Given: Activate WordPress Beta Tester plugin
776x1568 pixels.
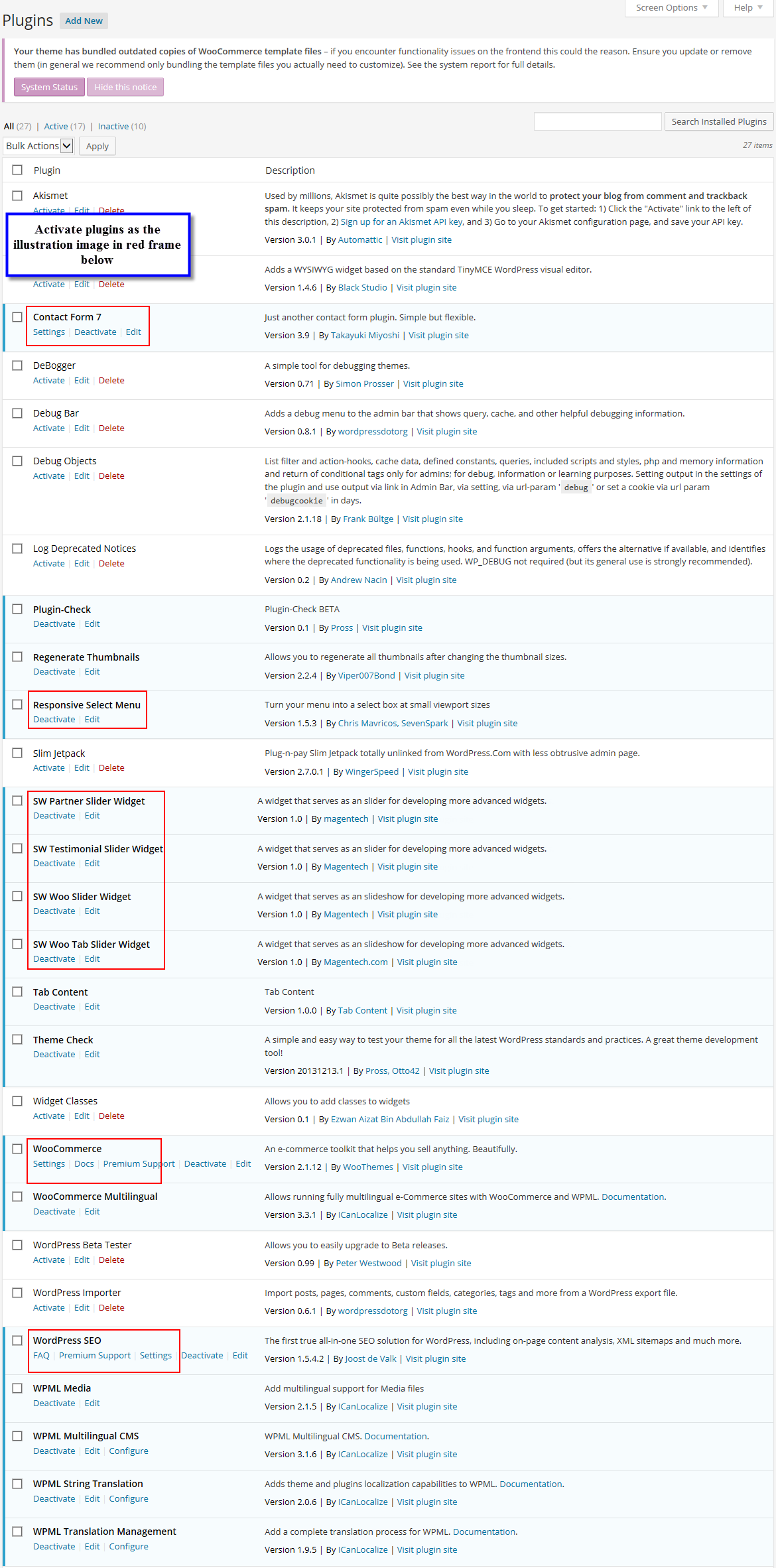Looking at the screenshot, I should click(49, 1260).
